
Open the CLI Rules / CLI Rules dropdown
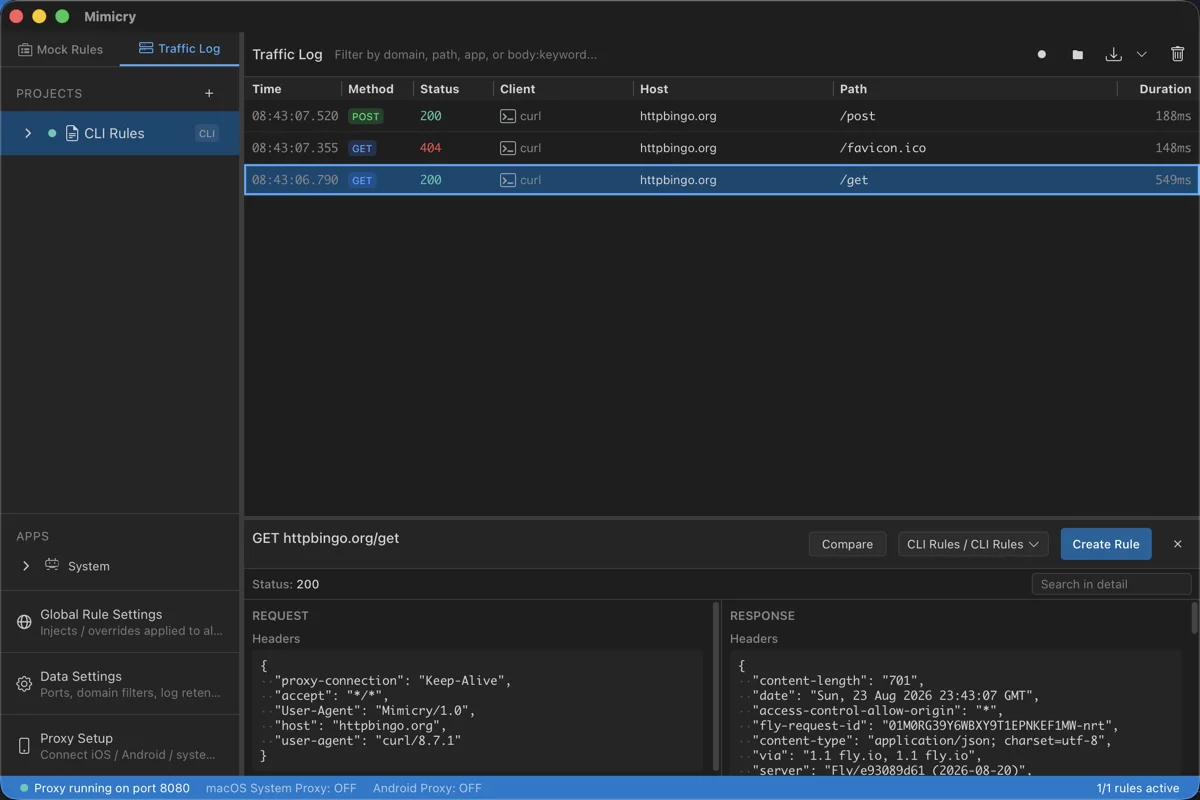point(973,544)
